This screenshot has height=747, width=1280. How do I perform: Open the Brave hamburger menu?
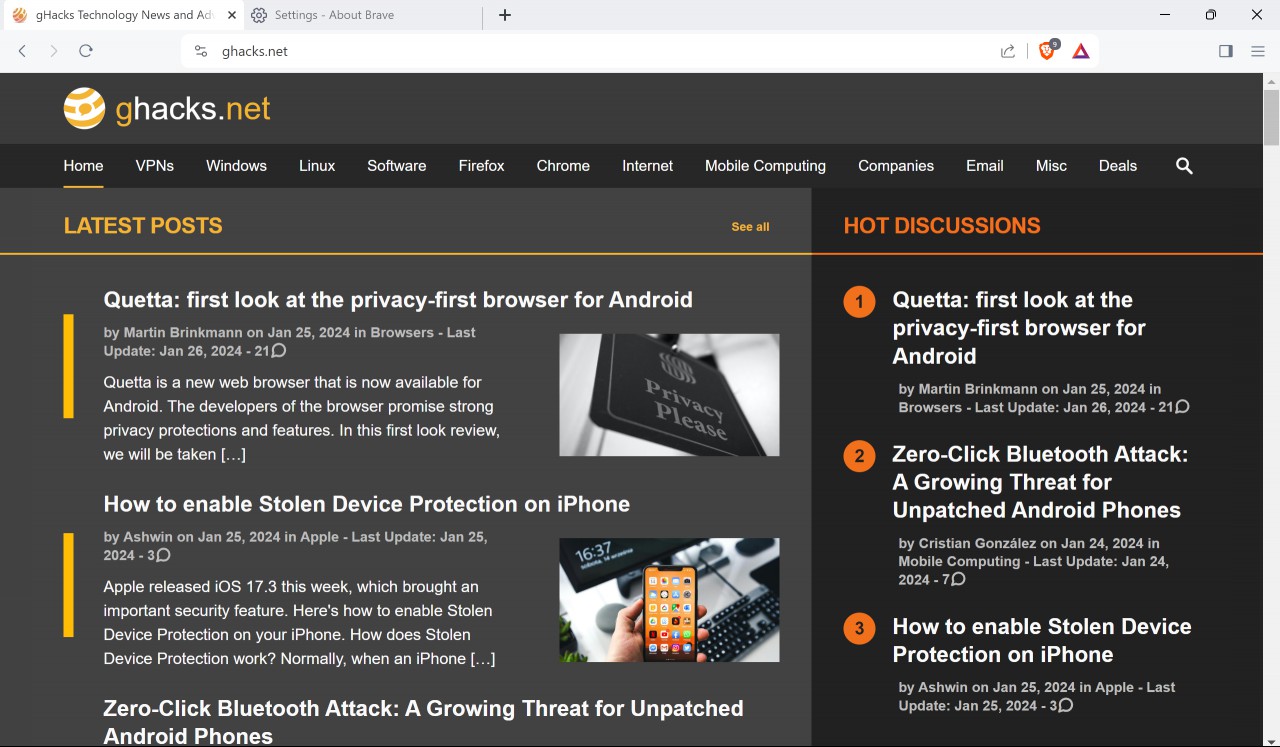coord(1258,51)
